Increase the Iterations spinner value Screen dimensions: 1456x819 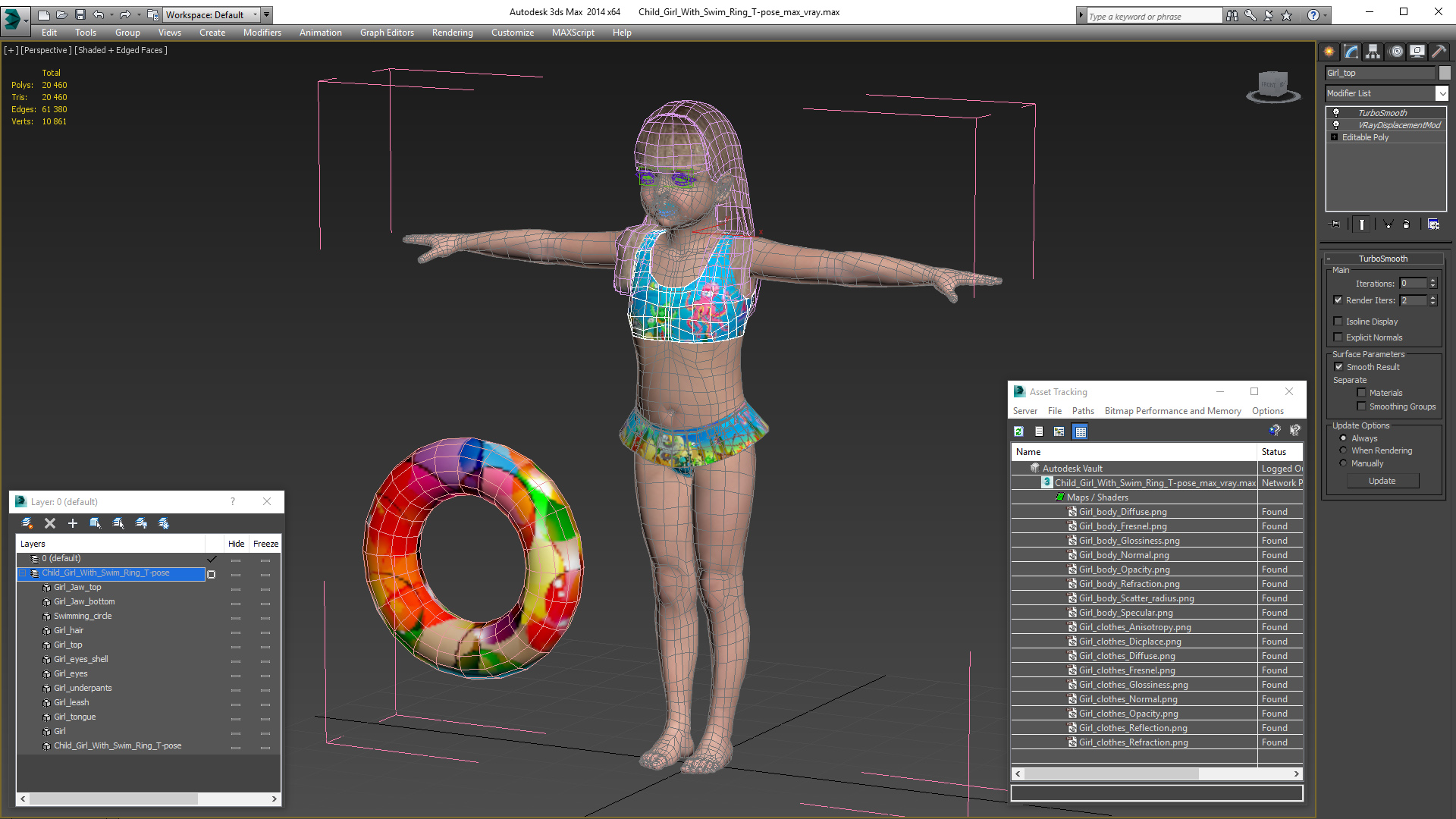(x=1433, y=281)
